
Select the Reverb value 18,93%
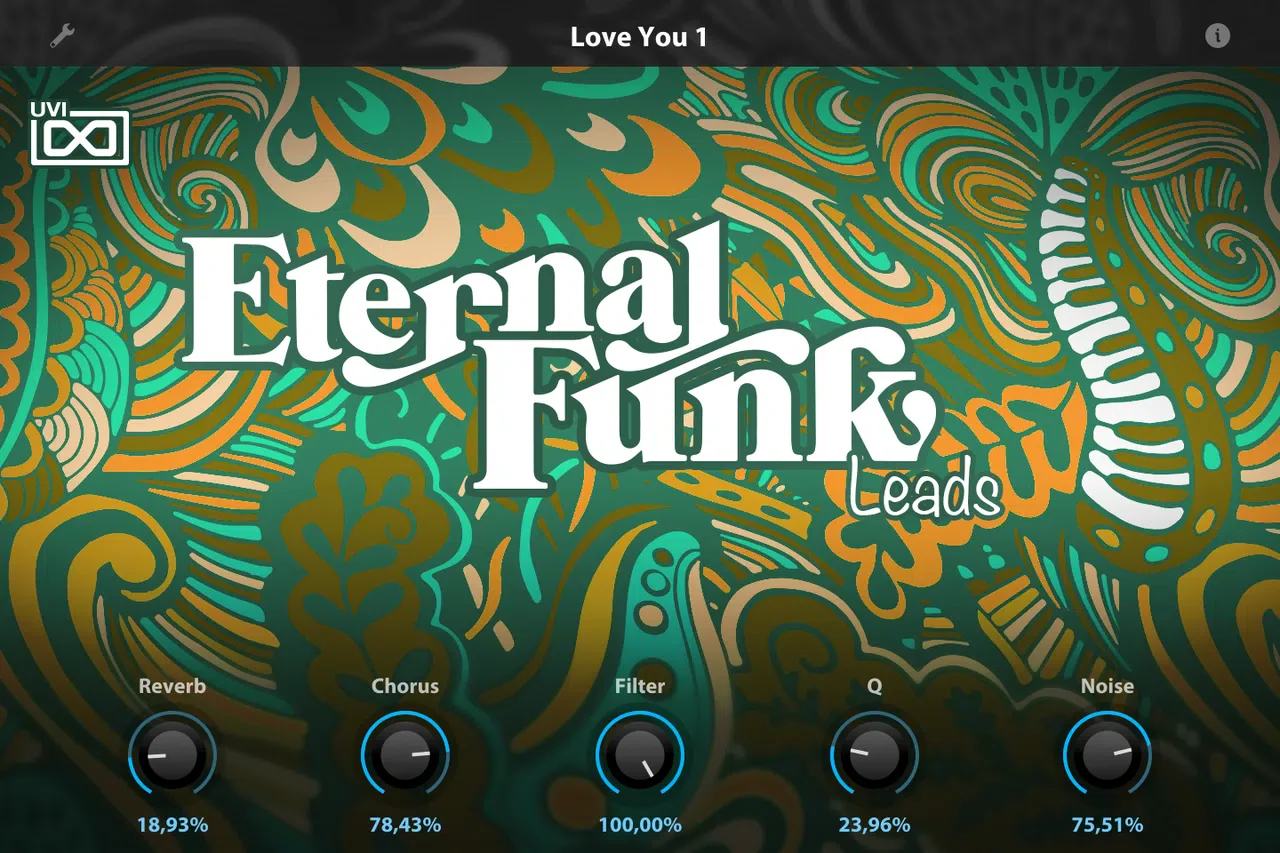click(x=172, y=825)
